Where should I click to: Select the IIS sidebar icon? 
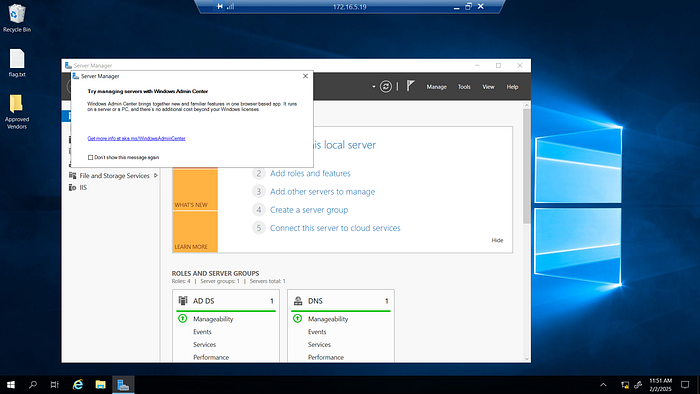(x=72, y=187)
